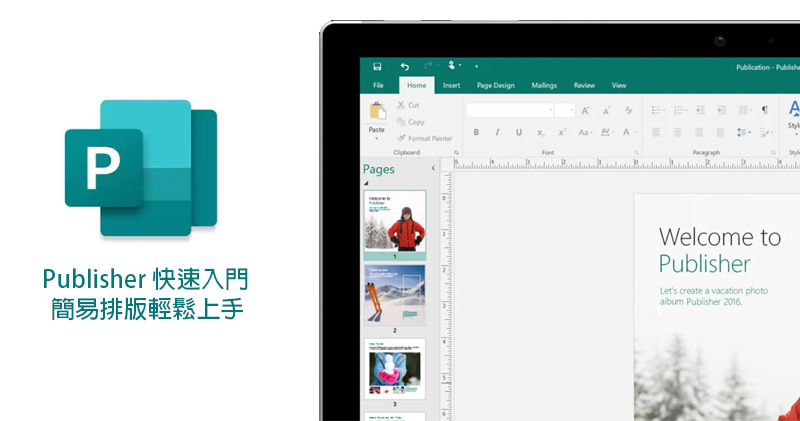Click the touch/mouse mode icon
This screenshot has width=800, height=421.
click(x=452, y=65)
